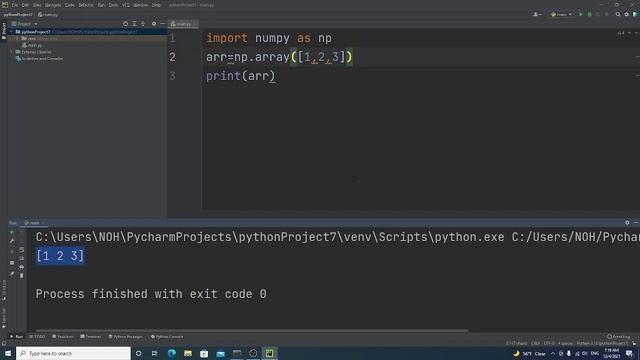
Task: Click the arr=np.array code line
Action: [x=279, y=57]
